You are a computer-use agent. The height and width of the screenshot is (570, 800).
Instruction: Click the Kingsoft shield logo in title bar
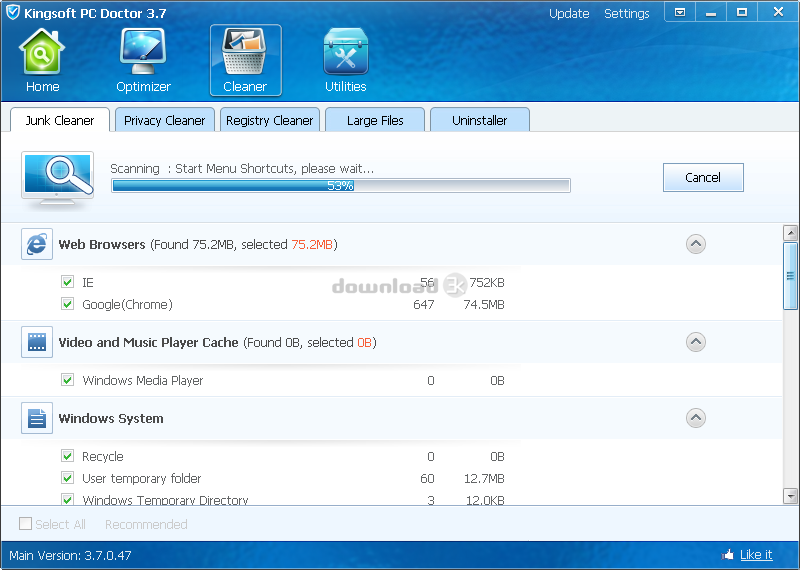(13, 12)
